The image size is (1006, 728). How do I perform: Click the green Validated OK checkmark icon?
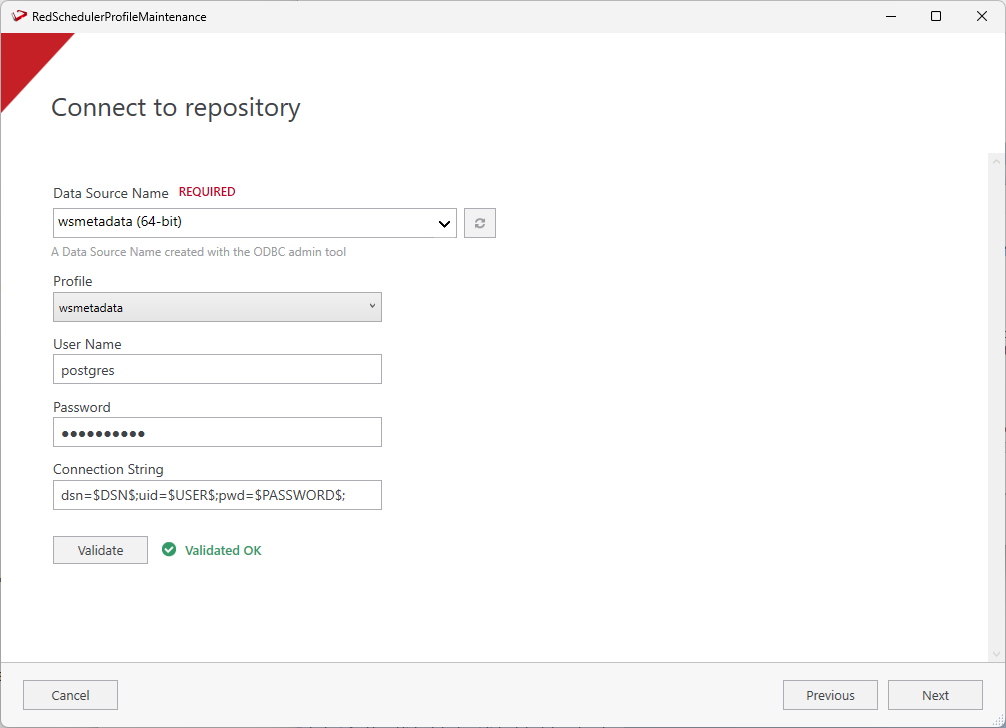pos(169,549)
